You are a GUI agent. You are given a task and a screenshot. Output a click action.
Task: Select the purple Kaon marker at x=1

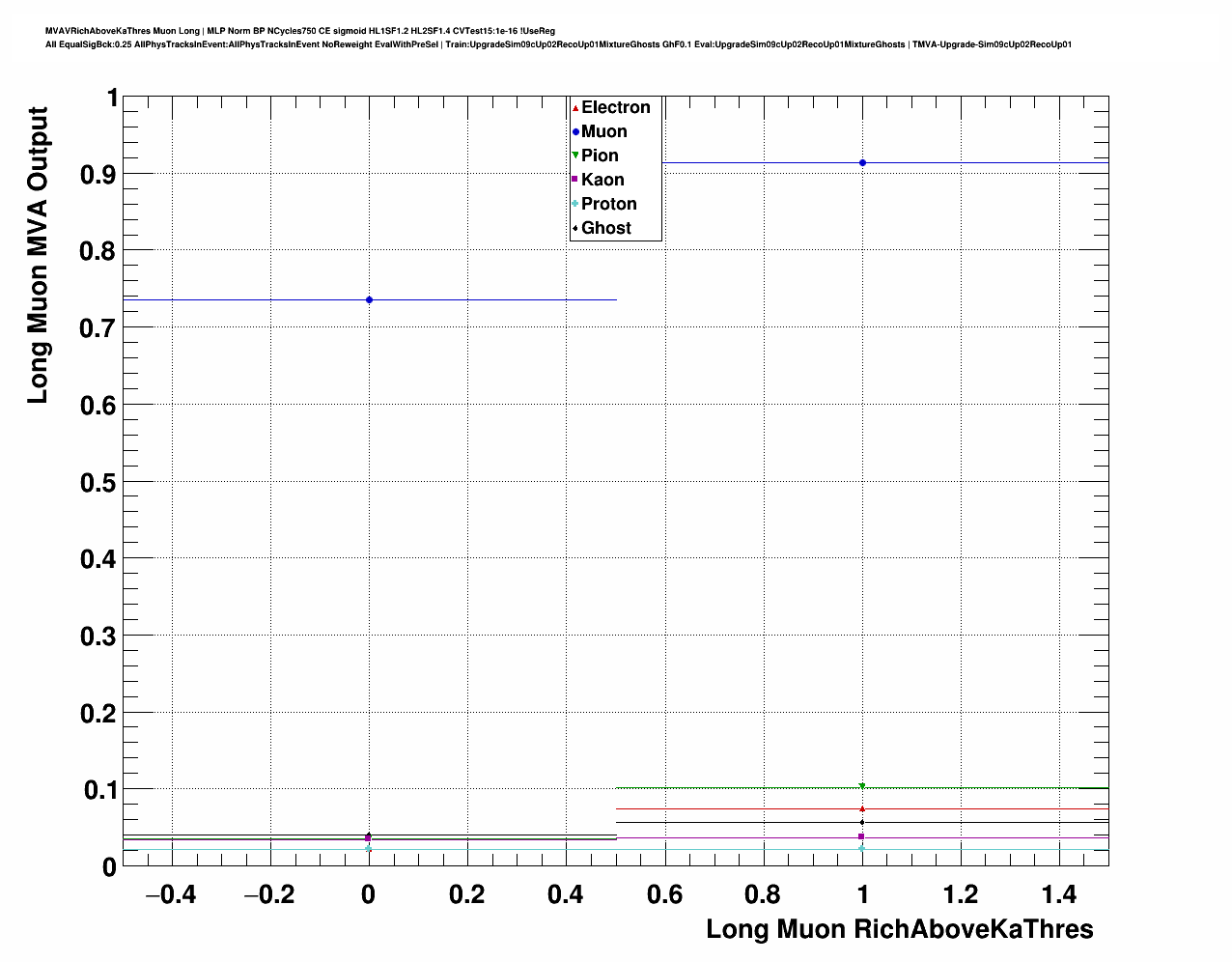click(861, 836)
